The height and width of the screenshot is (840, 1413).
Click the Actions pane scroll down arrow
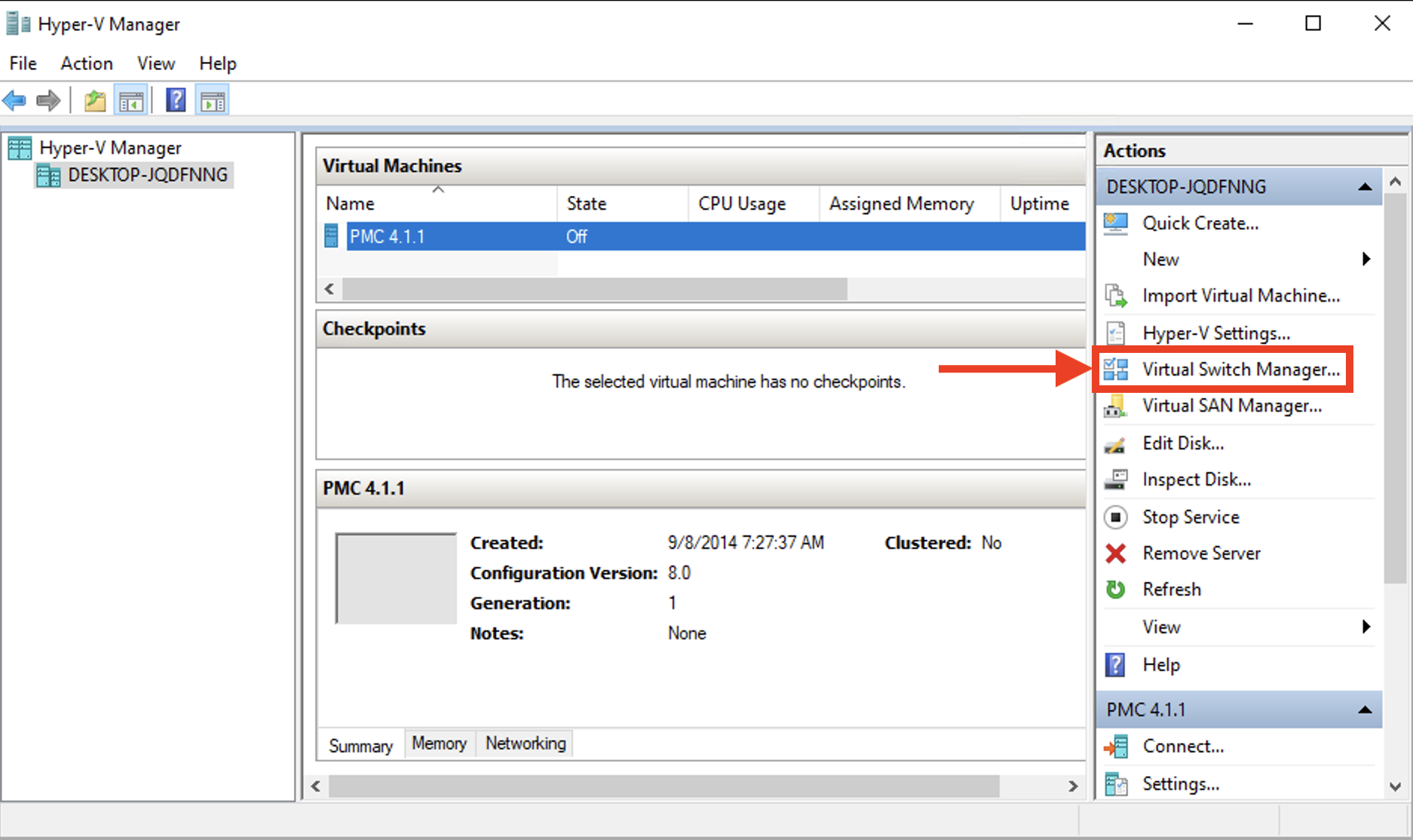[x=1396, y=786]
